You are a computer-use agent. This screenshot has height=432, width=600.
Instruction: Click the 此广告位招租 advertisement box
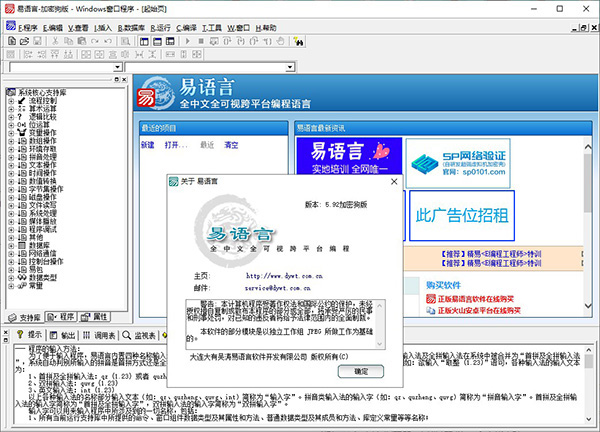click(x=462, y=216)
